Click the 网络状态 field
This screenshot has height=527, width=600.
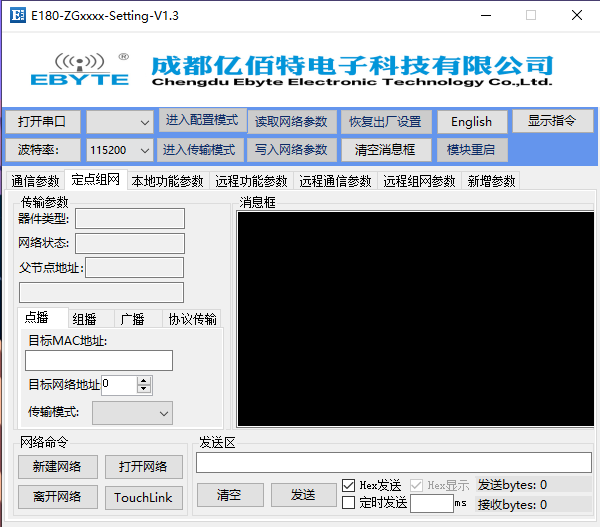tap(130, 243)
